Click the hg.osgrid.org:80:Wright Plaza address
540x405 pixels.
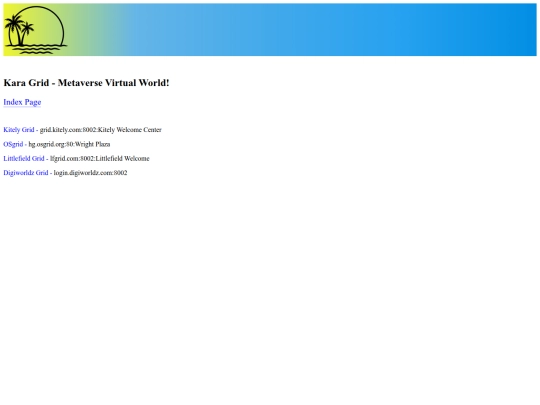pyautogui.click(x=69, y=144)
